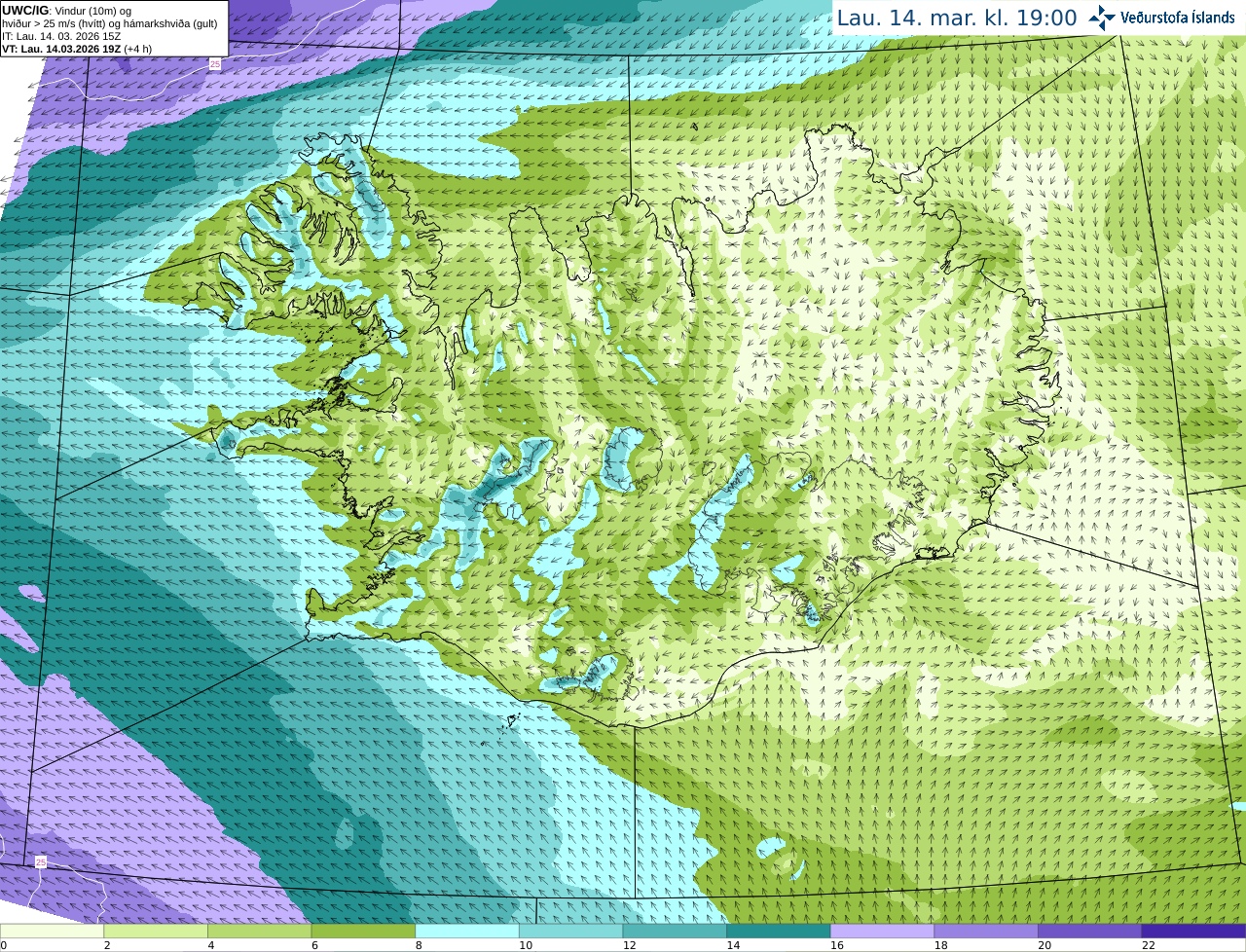This screenshot has height=952, width=1246.
Task: Select the dark teal 14–16 legend swatch
Action: pyautogui.click(x=779, y=931)
